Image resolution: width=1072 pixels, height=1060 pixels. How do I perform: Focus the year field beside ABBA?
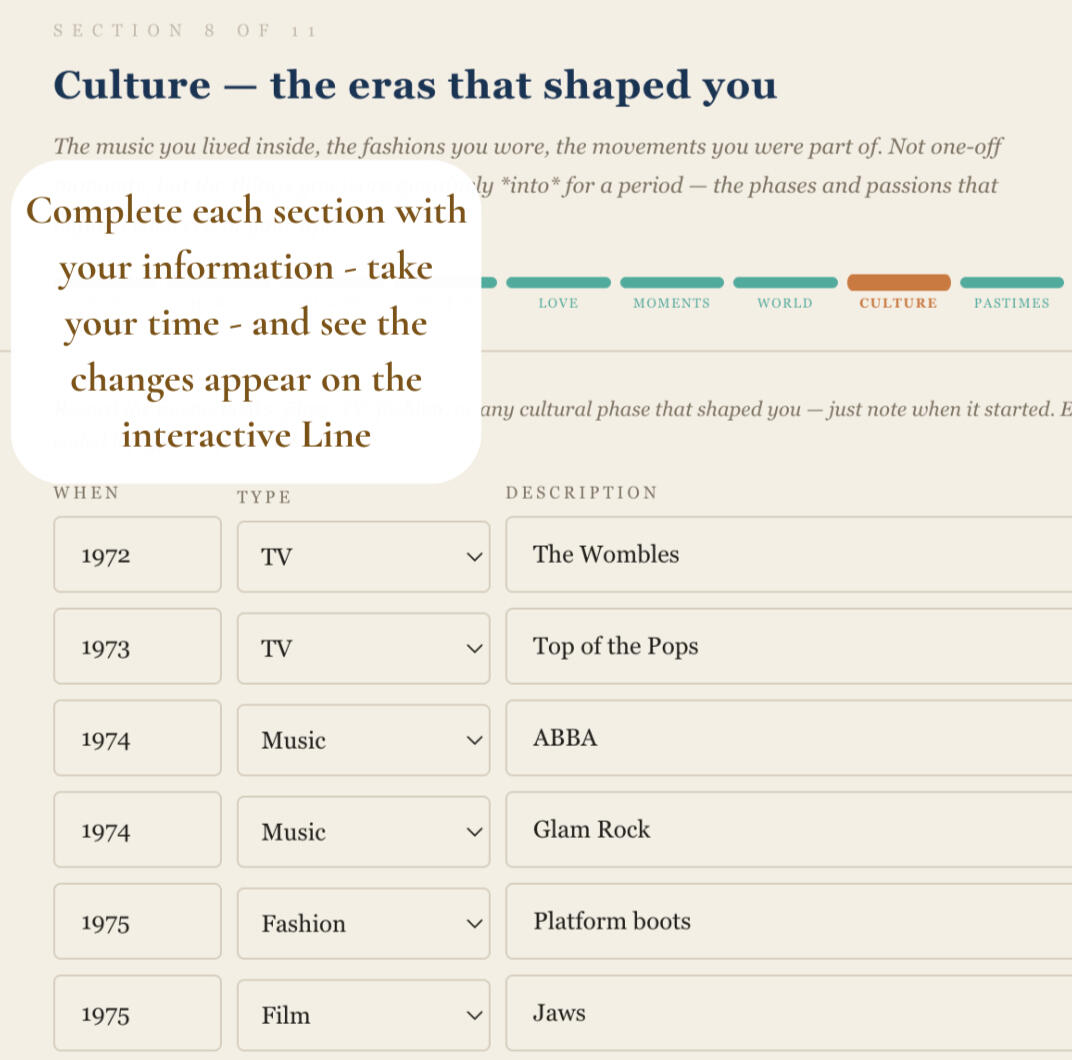point(137,738)
